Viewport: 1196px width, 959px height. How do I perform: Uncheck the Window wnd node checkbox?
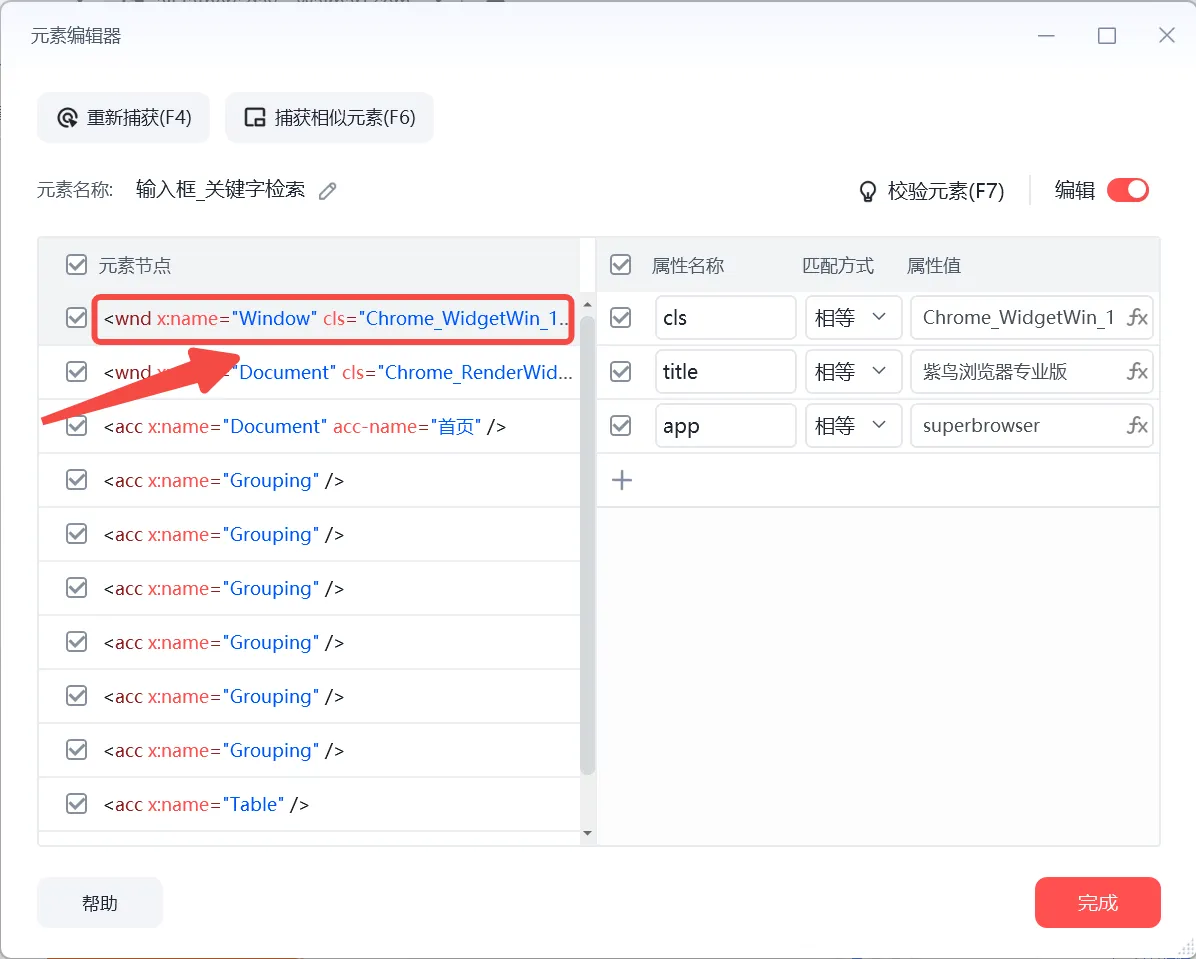click(76, 317)
